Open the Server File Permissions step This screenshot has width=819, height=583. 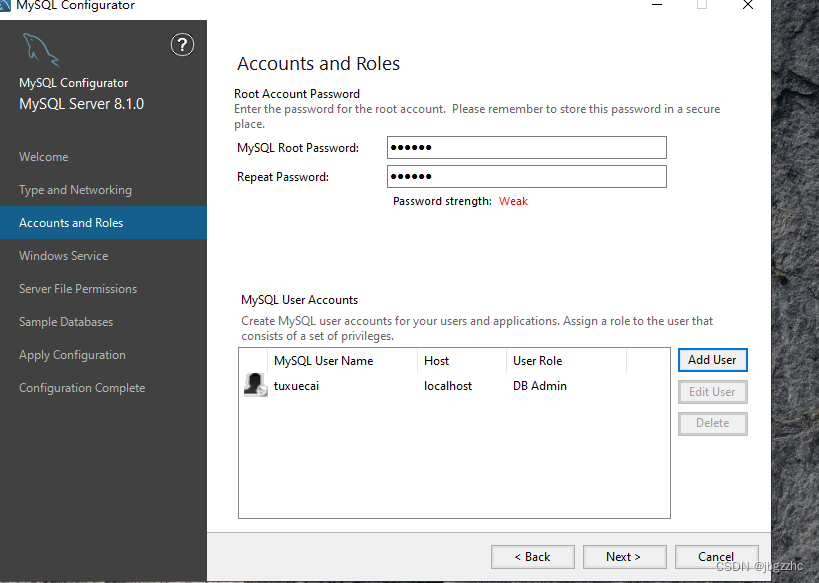(x=78, y=288)
